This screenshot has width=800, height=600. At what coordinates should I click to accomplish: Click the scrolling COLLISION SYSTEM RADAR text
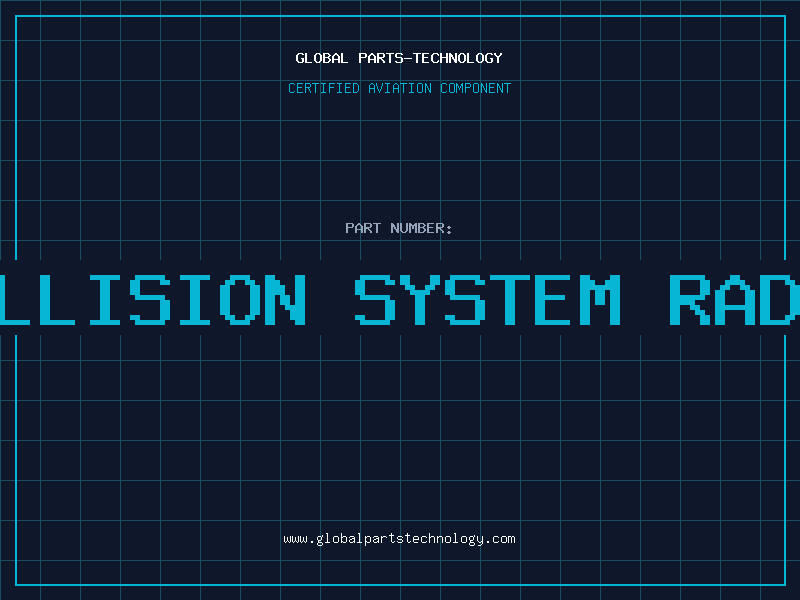tap(400, 300)
